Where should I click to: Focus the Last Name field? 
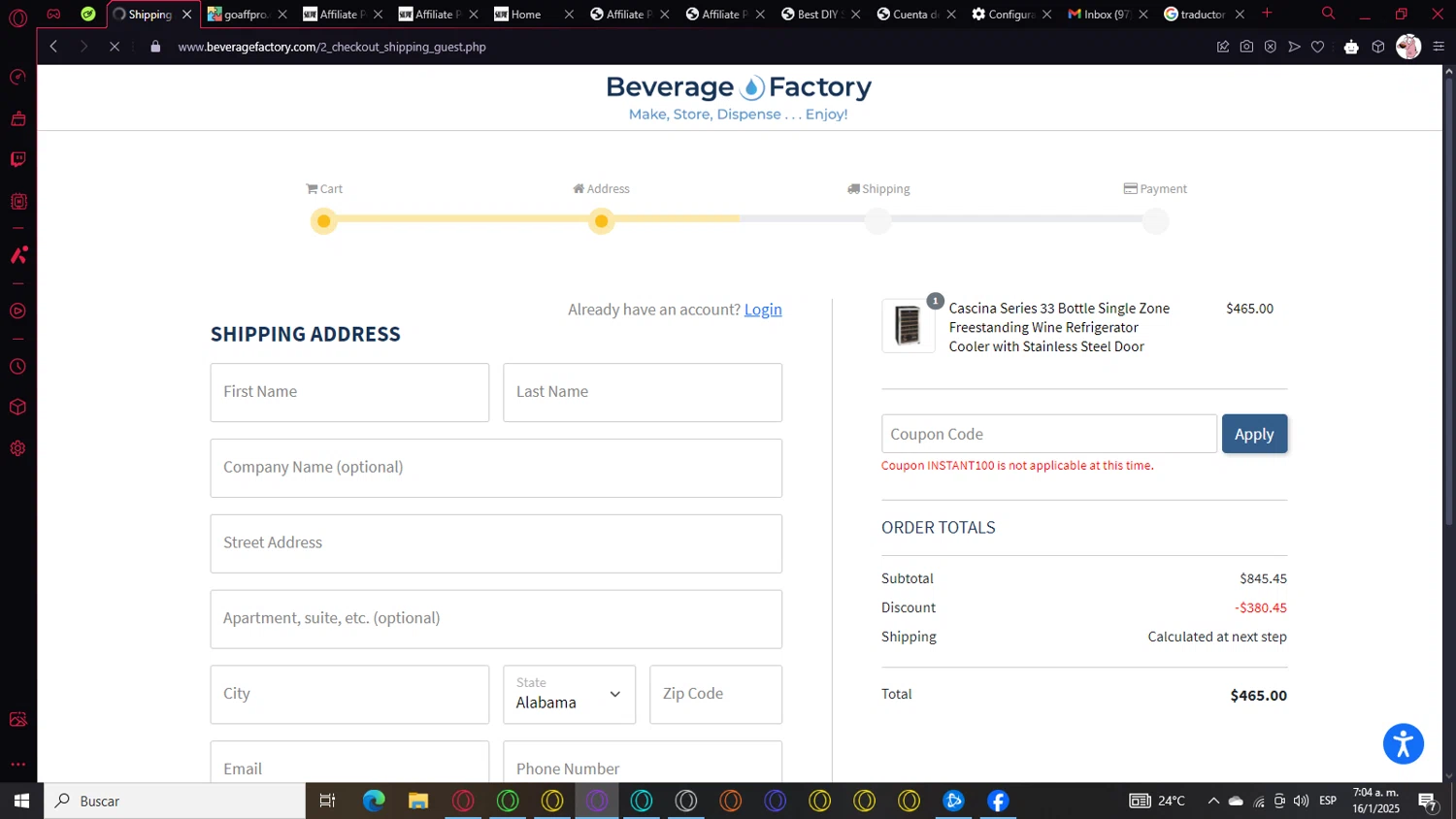(643, 392)
